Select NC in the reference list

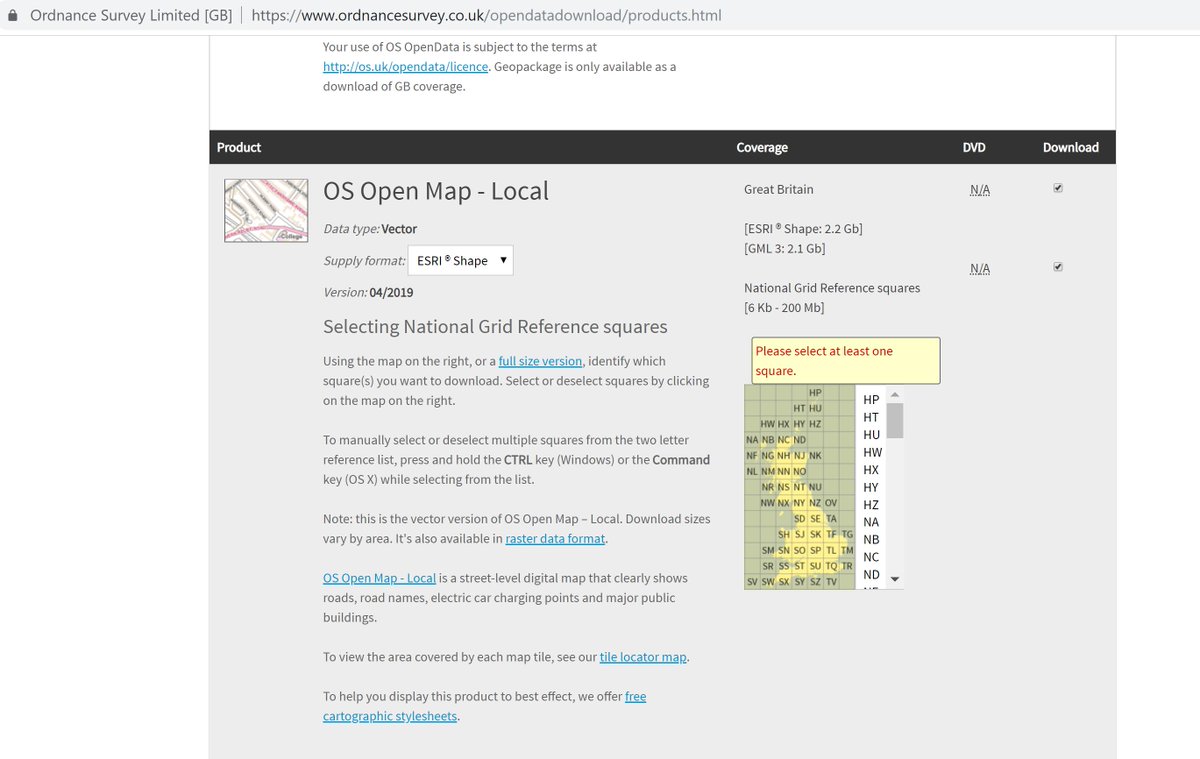point(871,557)
